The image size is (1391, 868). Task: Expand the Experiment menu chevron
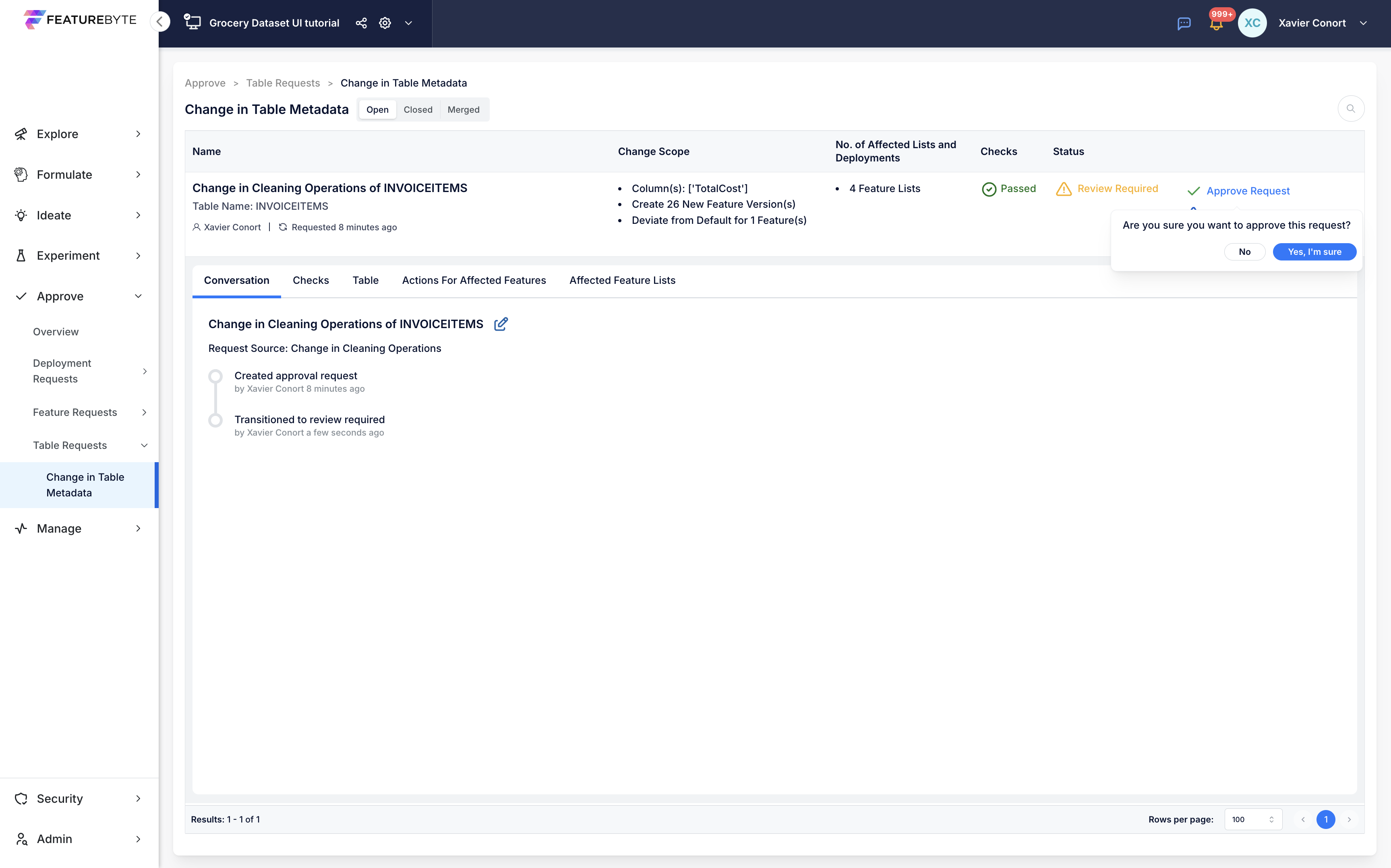[x=139, y=256]
